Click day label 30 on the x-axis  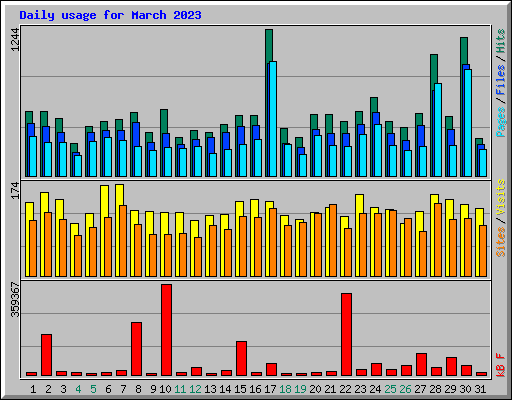465,389
